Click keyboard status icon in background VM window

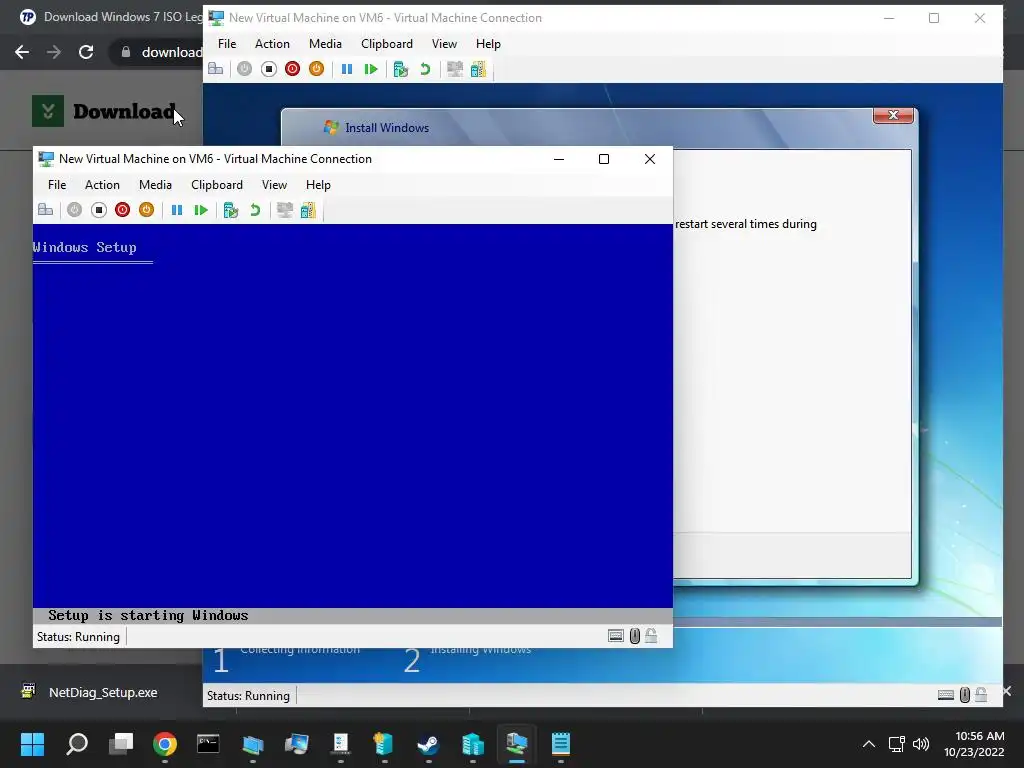click(x=945, y=695)
